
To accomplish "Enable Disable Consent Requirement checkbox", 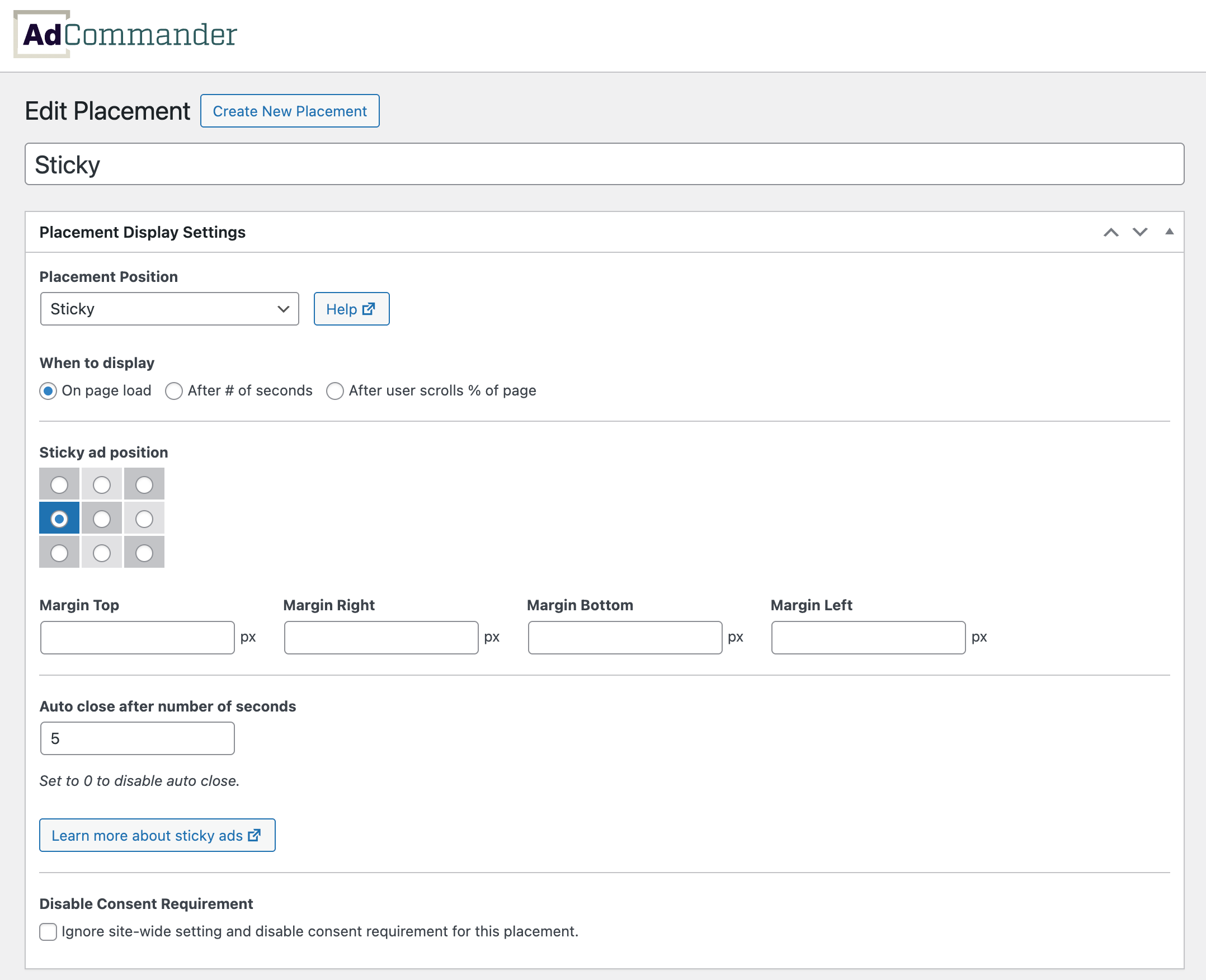I will pyautogui.click(x=49, y=931).
